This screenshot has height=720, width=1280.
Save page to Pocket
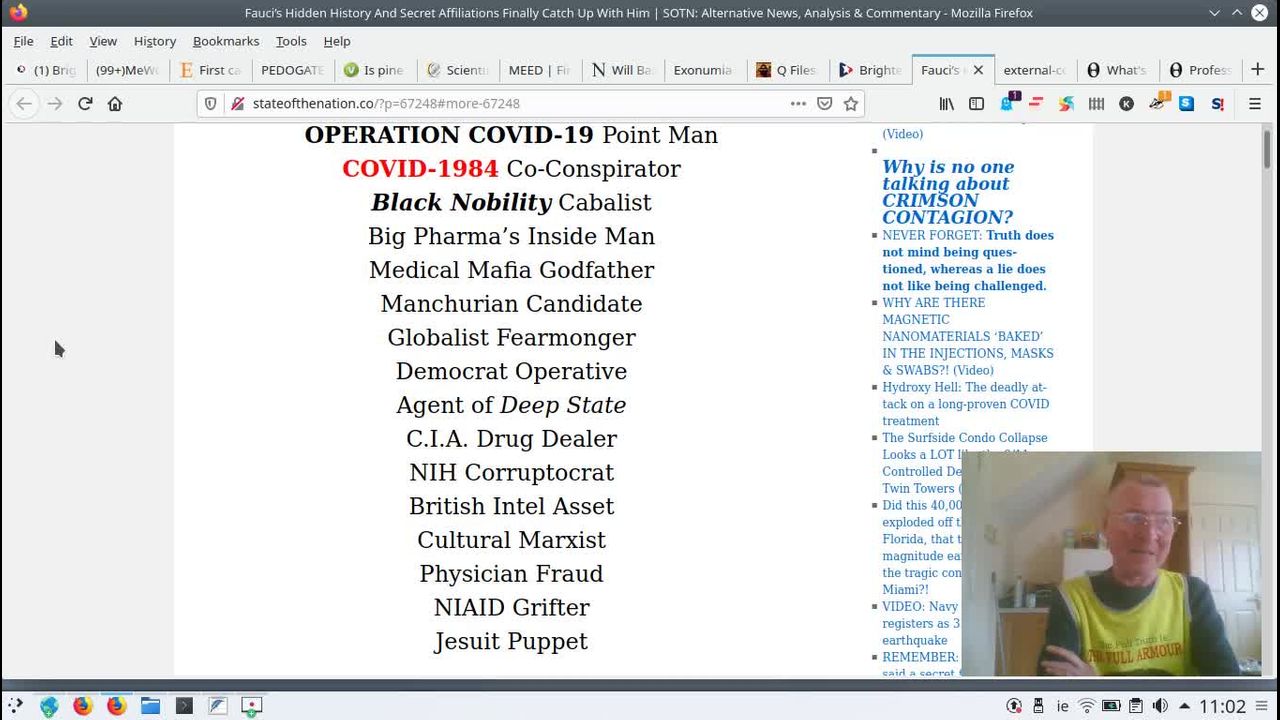[x=825, y=103]
